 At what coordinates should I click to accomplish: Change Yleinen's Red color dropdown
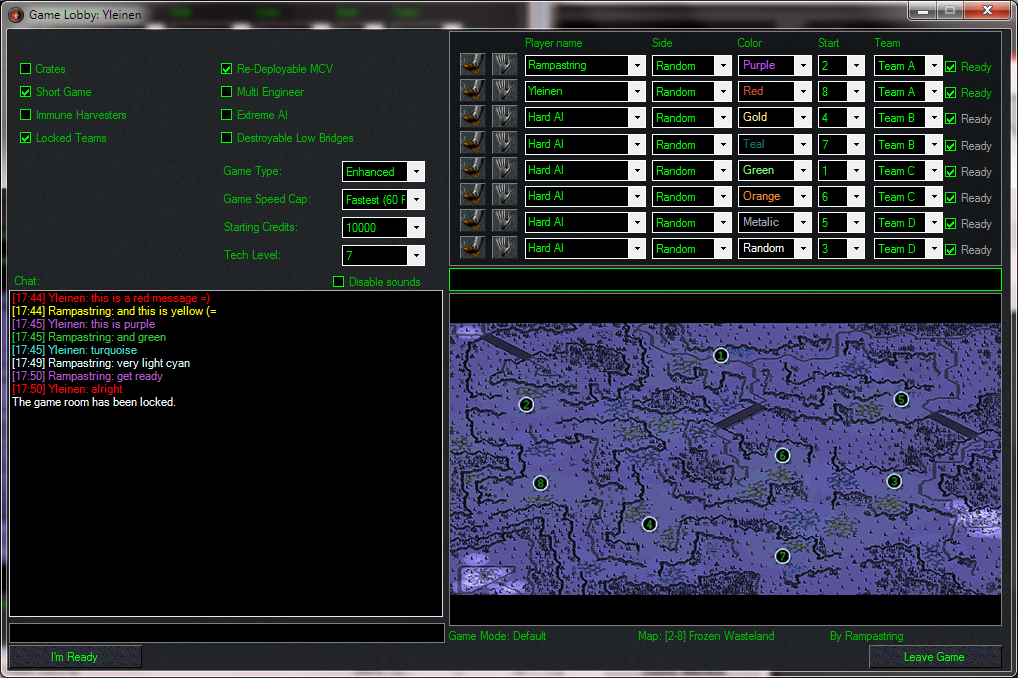pyautogui.click(x=775, y=92)
